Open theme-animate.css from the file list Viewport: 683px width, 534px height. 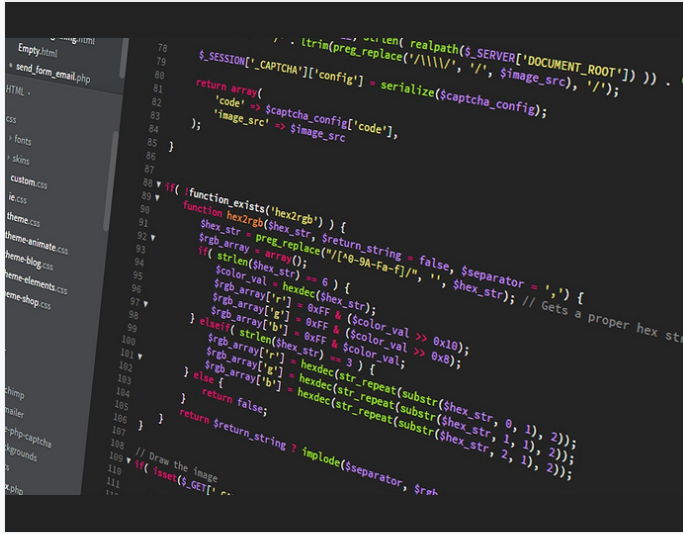[x=37, y=243]
